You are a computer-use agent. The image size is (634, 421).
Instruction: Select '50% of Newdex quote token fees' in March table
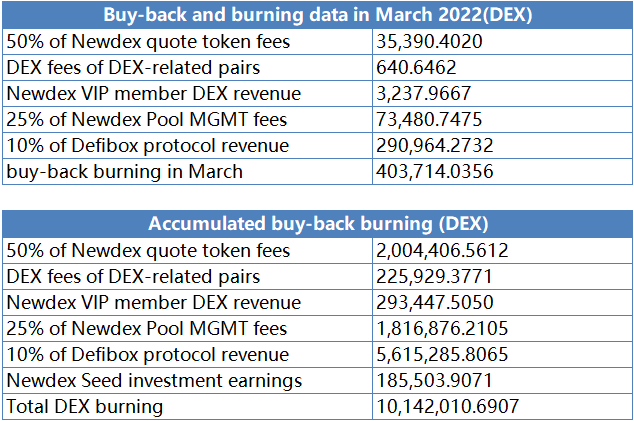click(148, 42)
